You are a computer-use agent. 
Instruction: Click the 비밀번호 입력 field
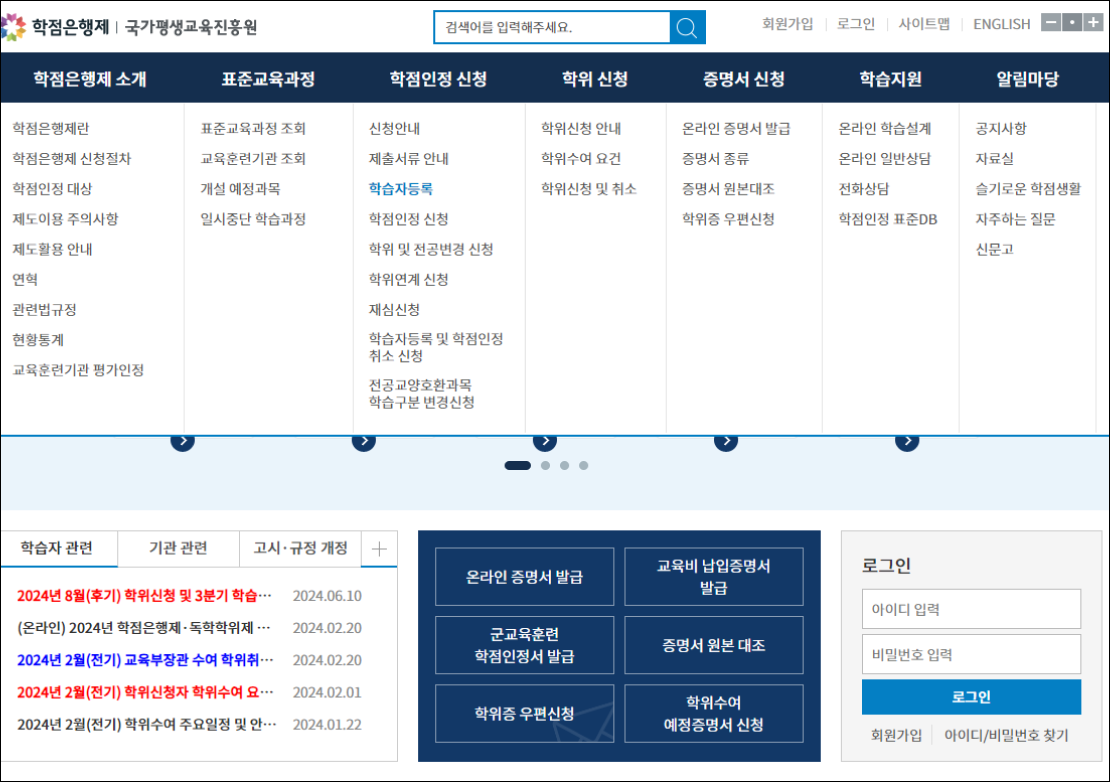pyautogui.click(x=971, y=654)
